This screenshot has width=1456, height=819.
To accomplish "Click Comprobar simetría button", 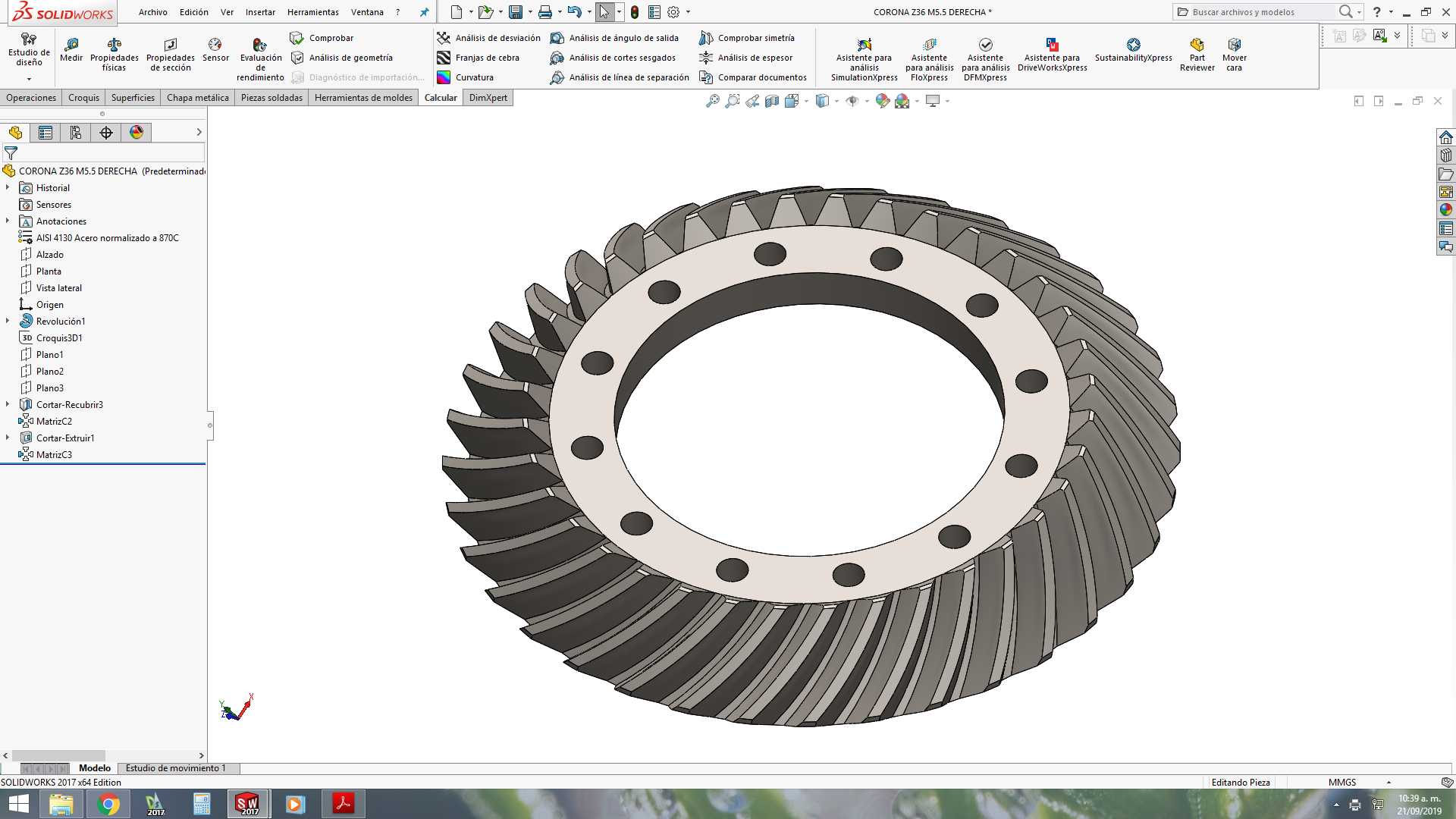I will pyautogui.click(x=747, y=38).
